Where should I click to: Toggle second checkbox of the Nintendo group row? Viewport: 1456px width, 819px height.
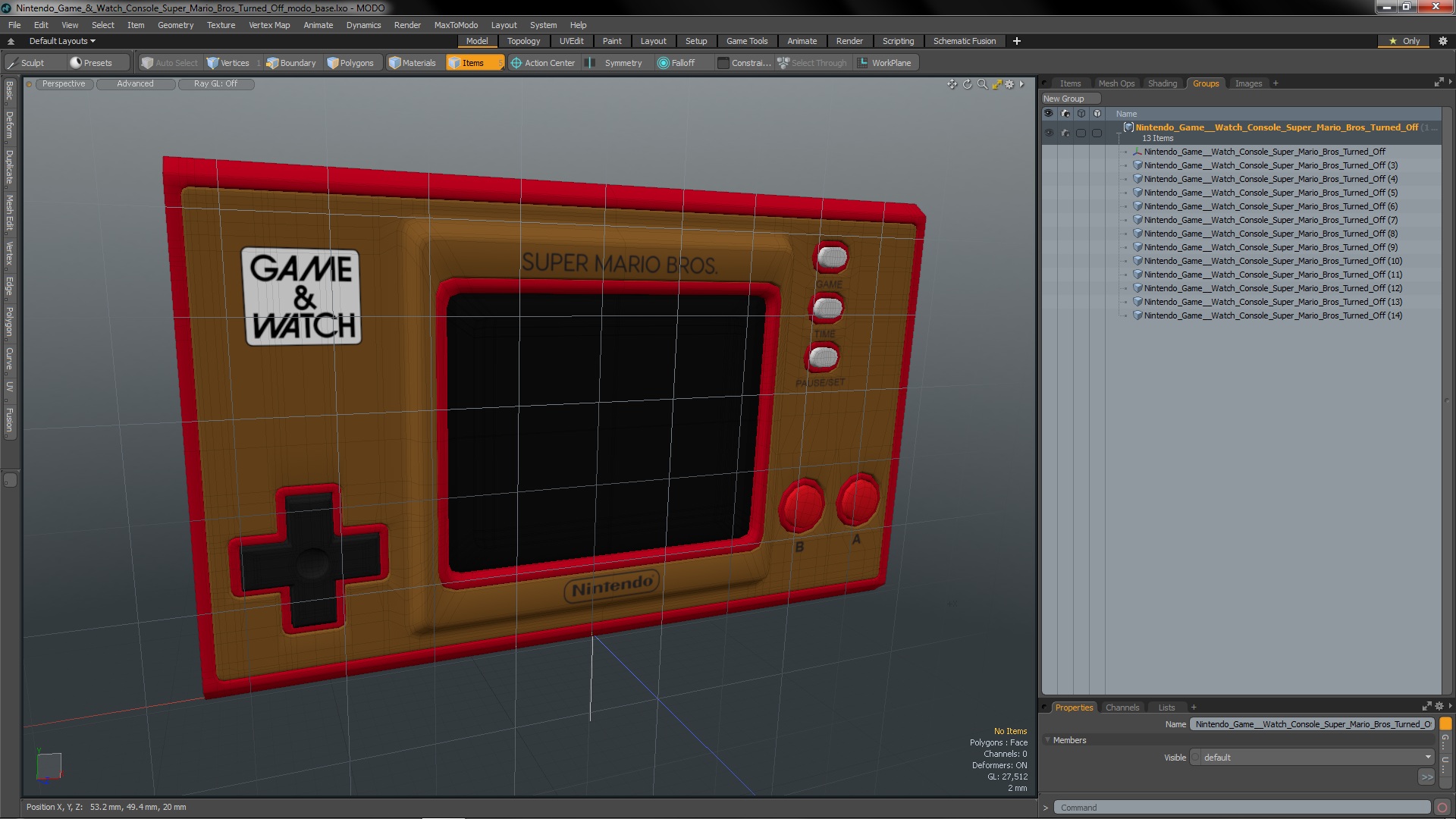click(x=1097, y=133)
